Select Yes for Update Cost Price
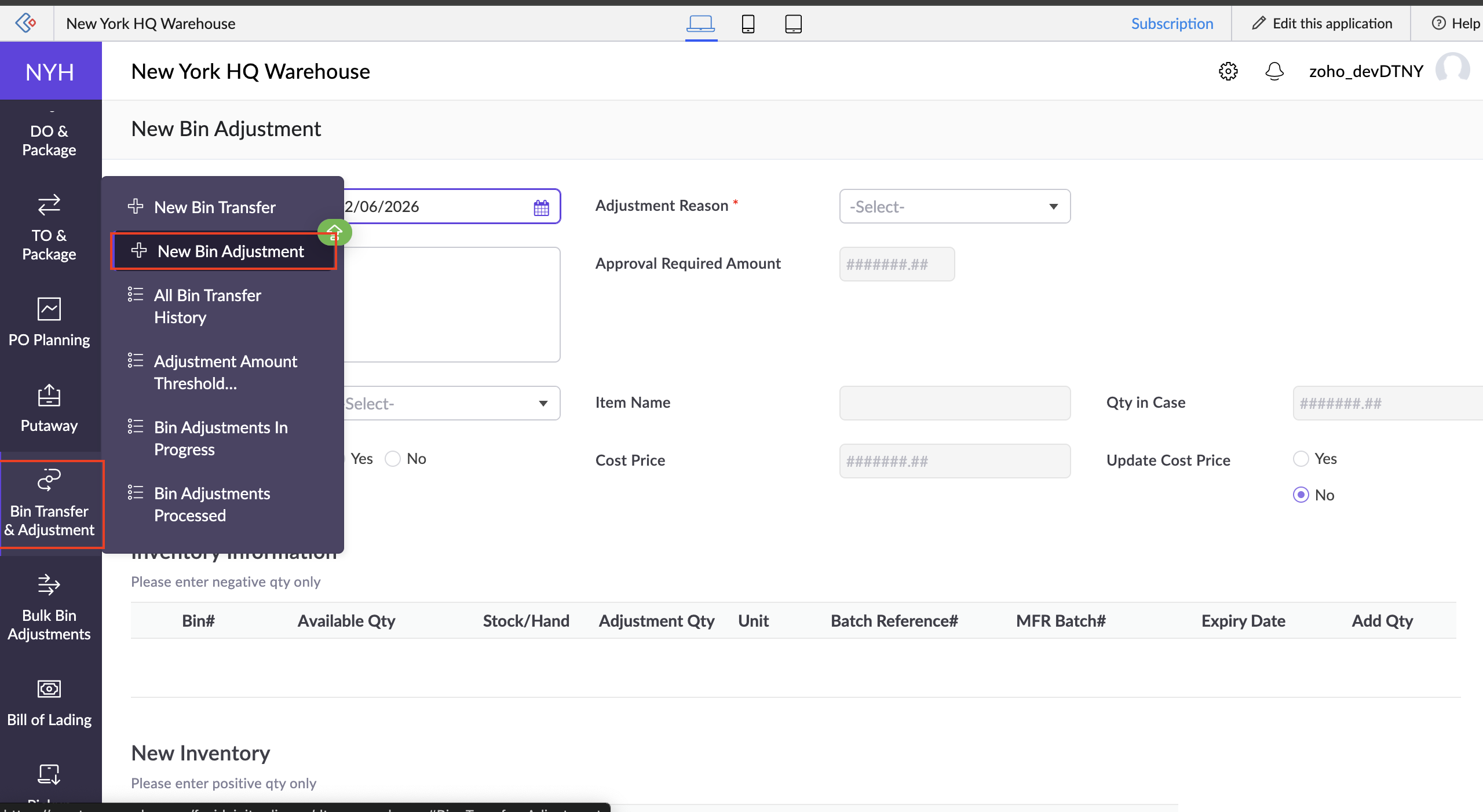 pos(1301,459)
